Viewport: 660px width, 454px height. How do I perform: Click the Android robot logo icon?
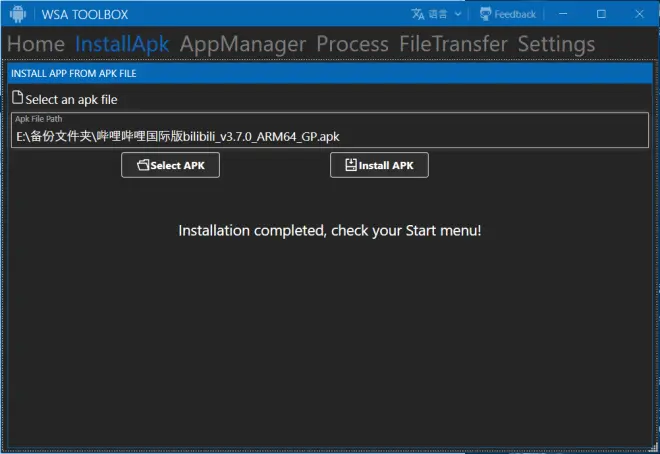[18, 14]
